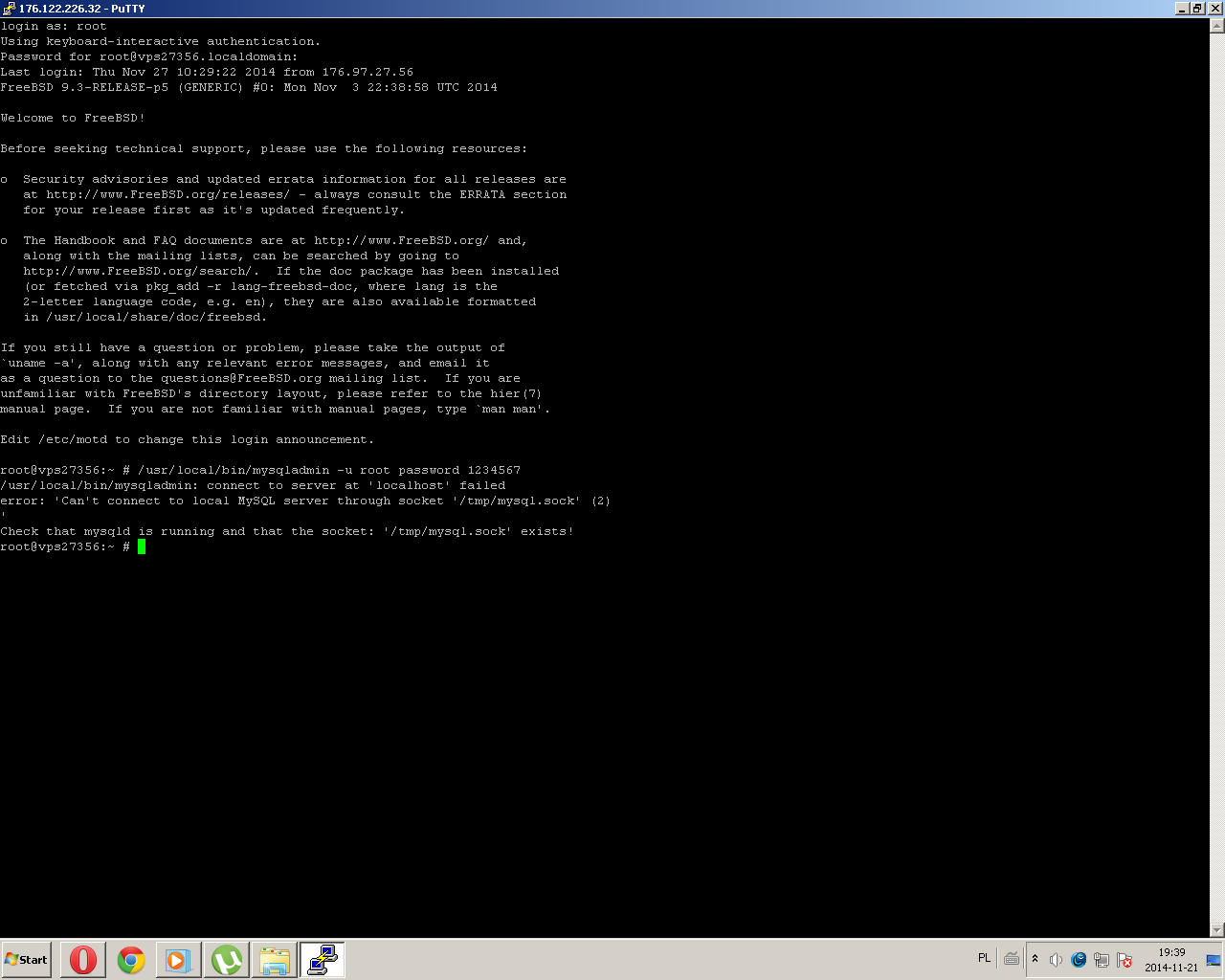Launch Opera browser from taskbar

(83, 959)
